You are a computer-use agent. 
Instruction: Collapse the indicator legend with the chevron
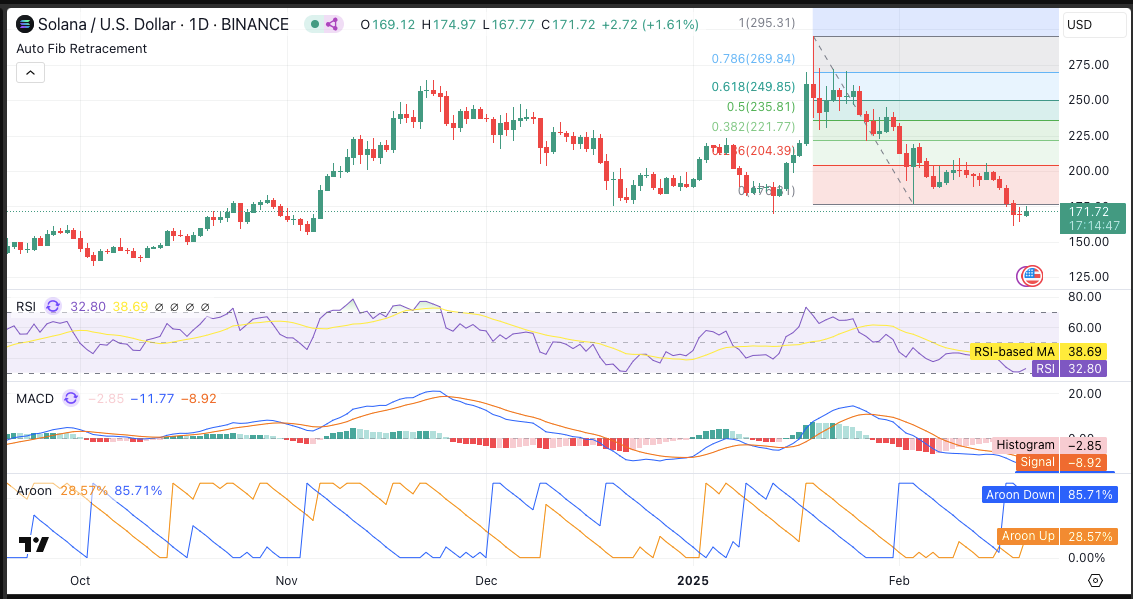[x=30, y=72]
